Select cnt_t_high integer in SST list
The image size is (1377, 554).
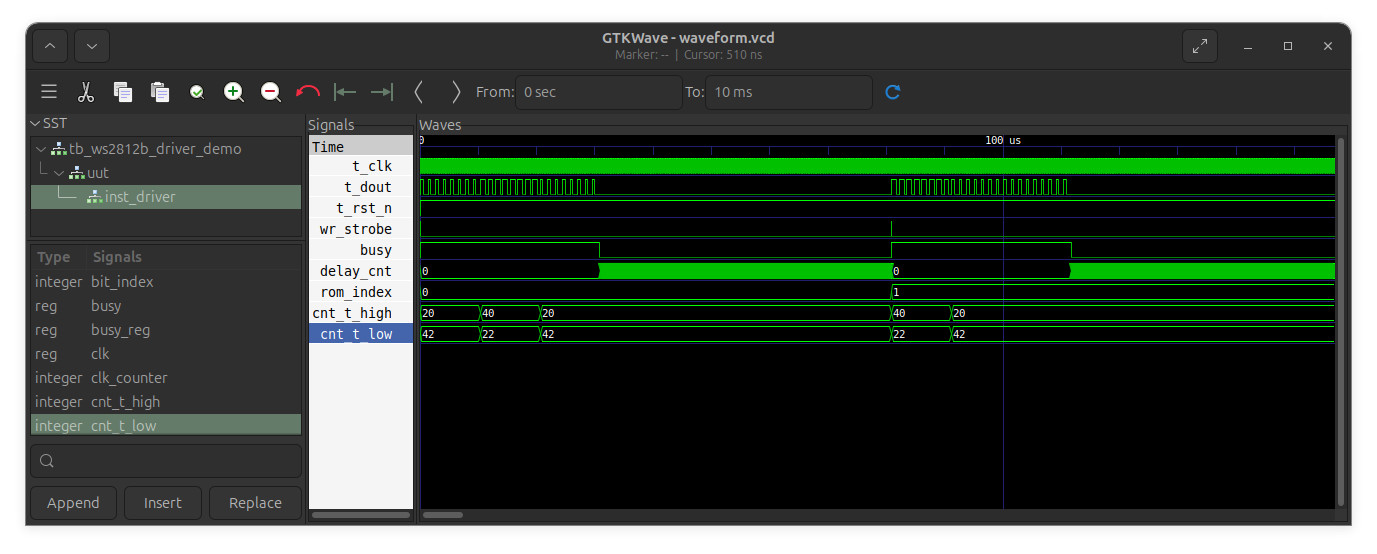point(166,402)
